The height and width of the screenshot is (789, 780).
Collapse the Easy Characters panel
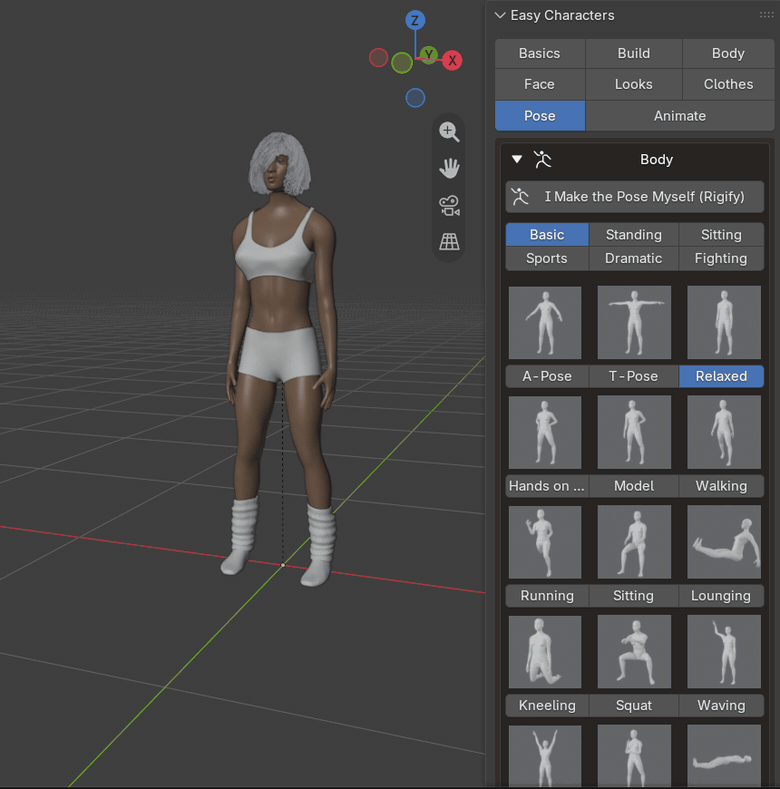(x=500, y=15)
